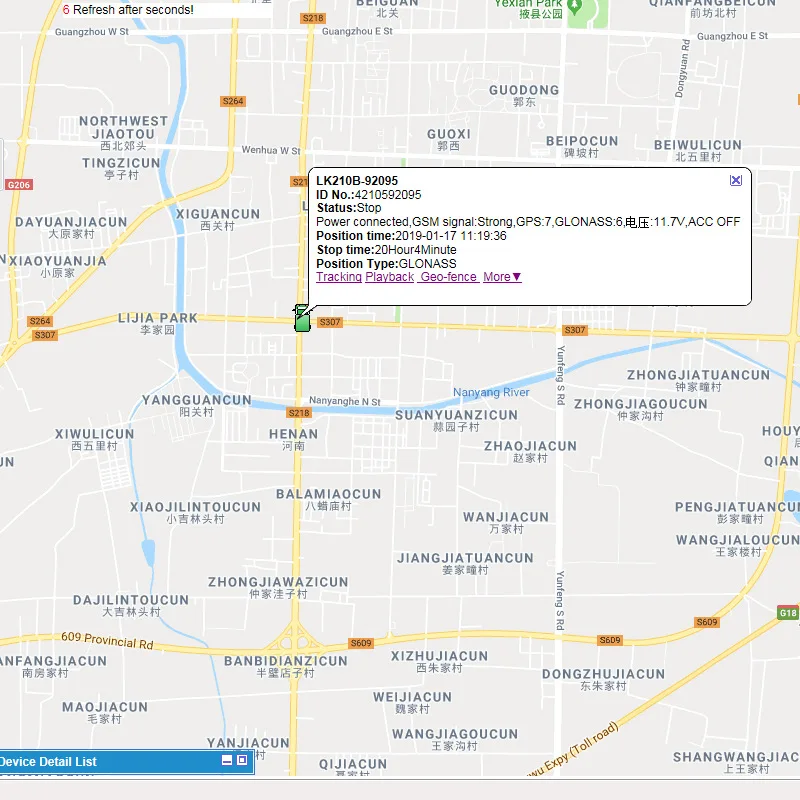Click the Stop time 20Hour4Minute line
This screenshot has height=800, width=800.
click(386, 250)
